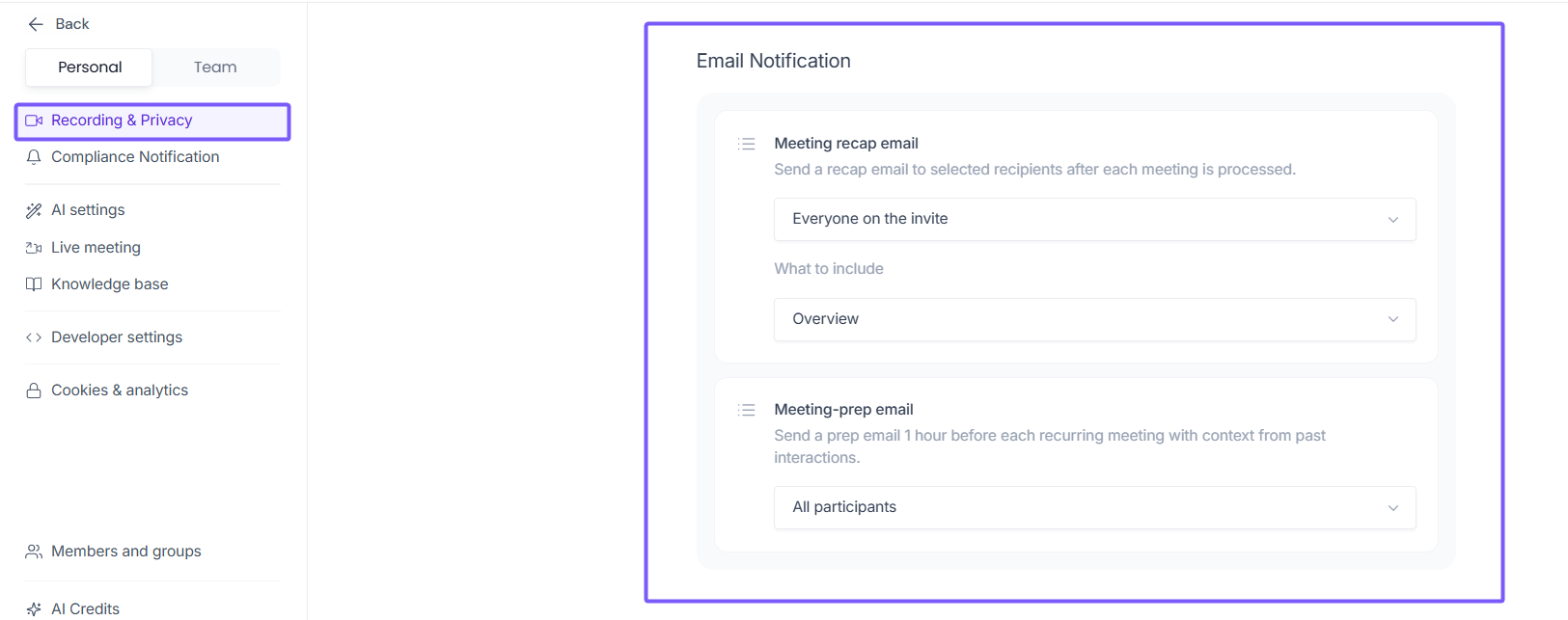The height and width of the screenshot is (620, 1568).
Task: Click the AI Credits sparkle icon
Action: coord(34,609)
